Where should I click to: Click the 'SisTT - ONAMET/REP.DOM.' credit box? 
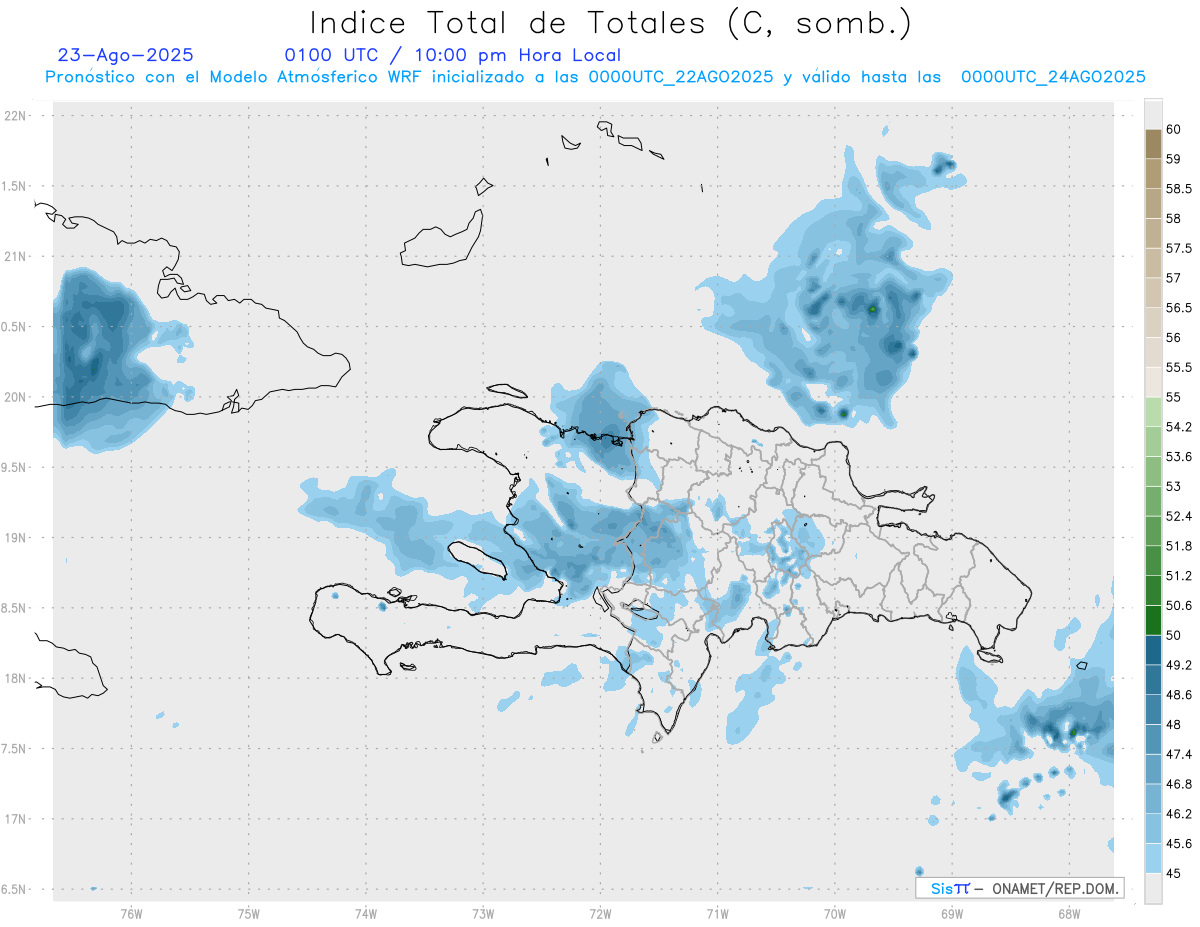1019,888
